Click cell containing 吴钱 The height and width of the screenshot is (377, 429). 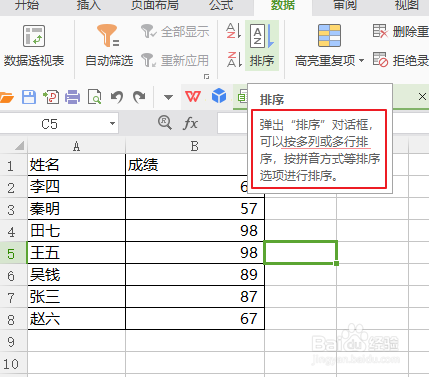(77, 275)
